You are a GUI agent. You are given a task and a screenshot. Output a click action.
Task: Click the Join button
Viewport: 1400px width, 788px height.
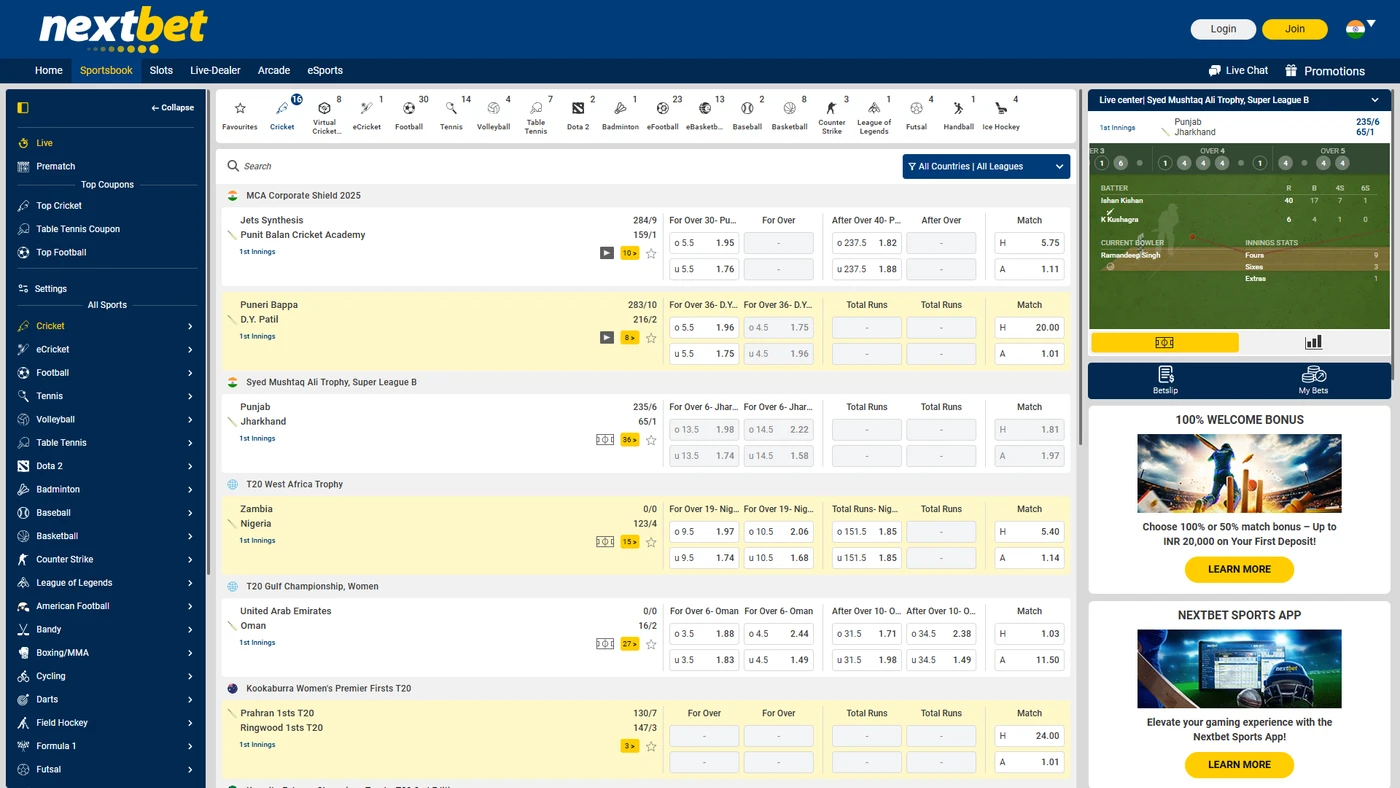click(1294, 29)
